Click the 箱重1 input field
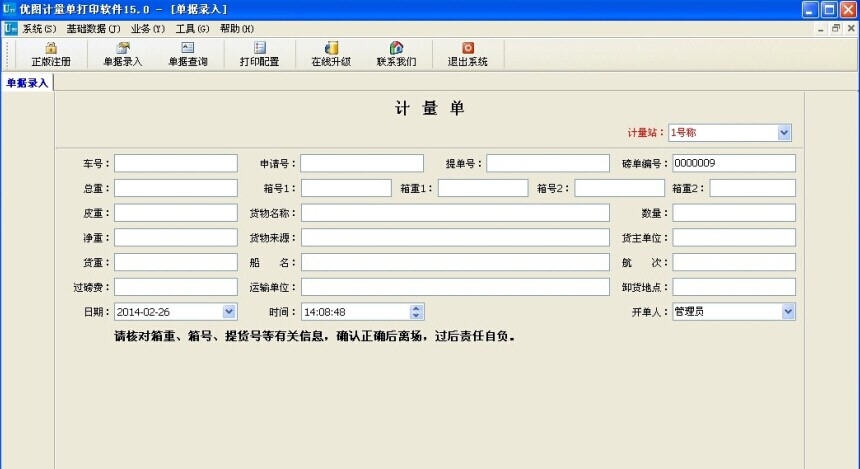Viewport: 860px width, 469px height. (483, 188)
